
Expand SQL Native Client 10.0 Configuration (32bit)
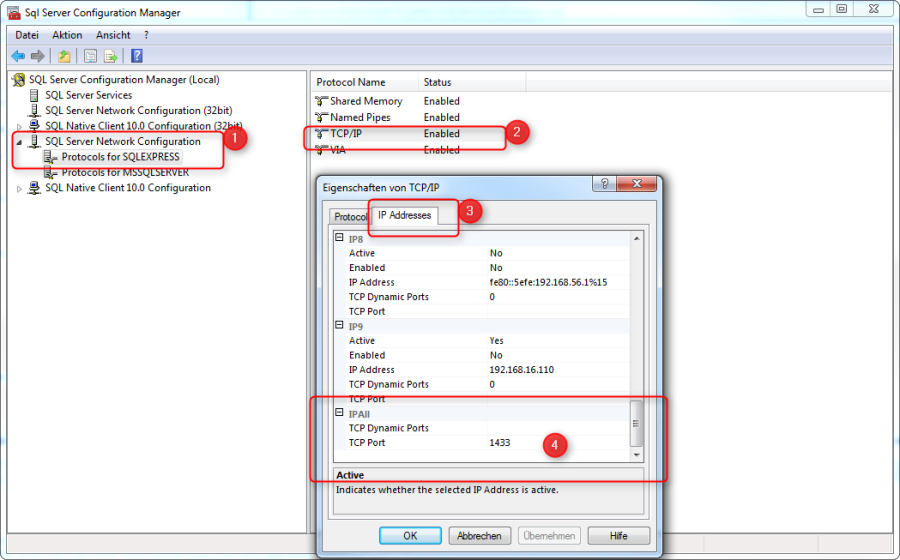click(x=19, y=126)
